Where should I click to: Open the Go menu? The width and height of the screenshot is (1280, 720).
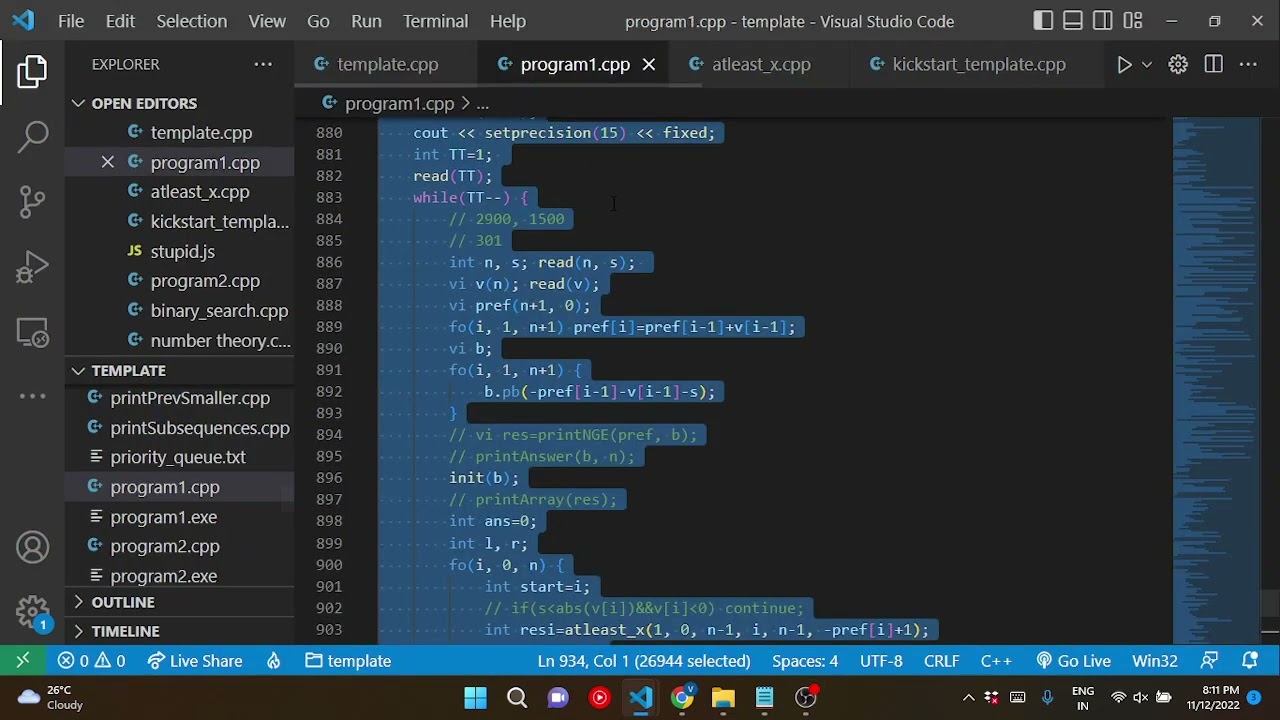pyautogui.click(x=318, y=21)
